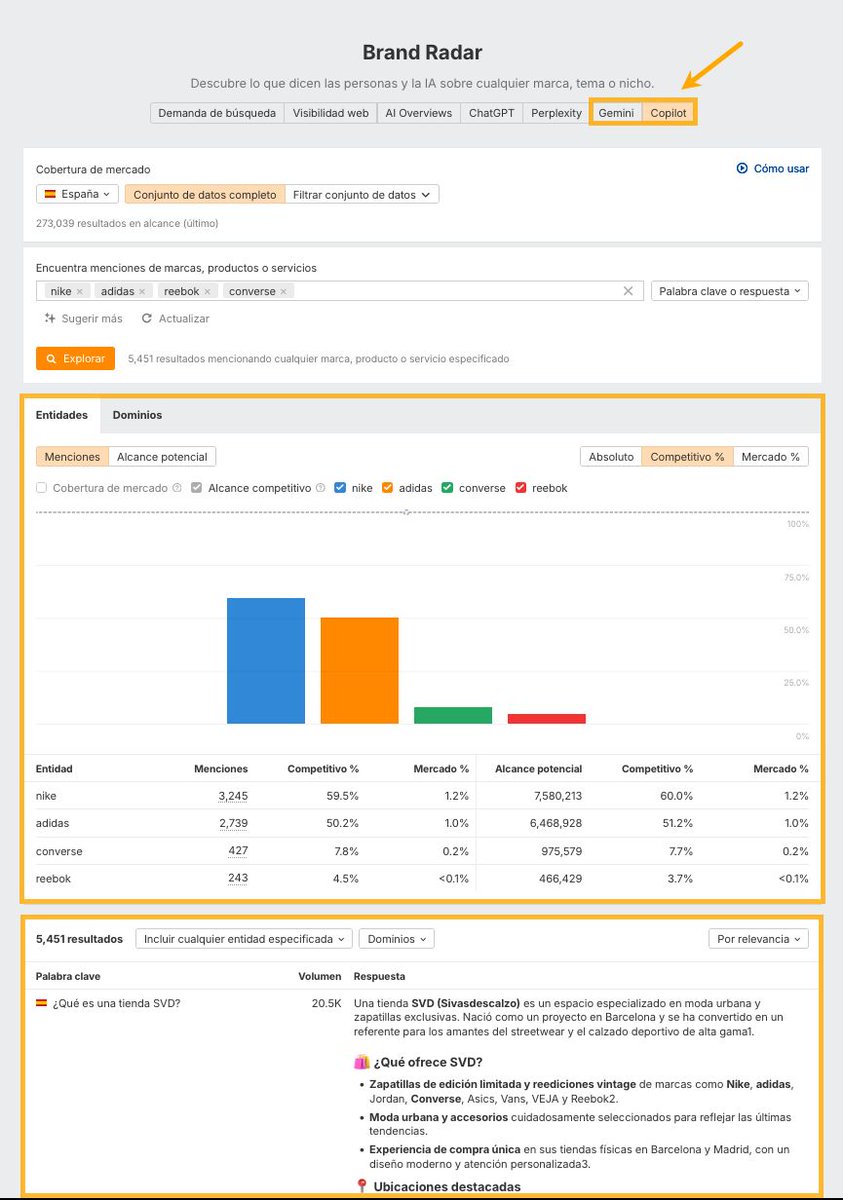This screenshot has height=1200, width=843.
Task: Click the Sugerir más button
Action: point(84,318)
